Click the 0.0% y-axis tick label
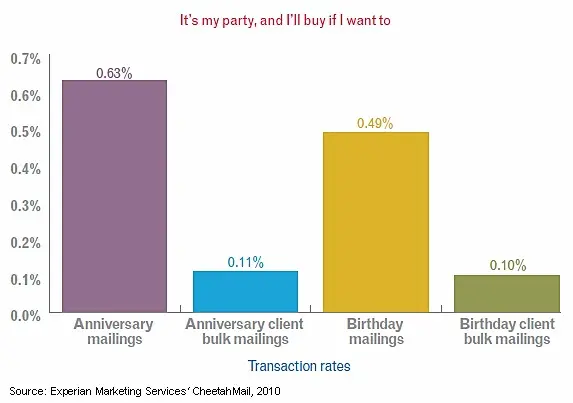The height and width of the screenshot is (403, 573). [25, 316]
